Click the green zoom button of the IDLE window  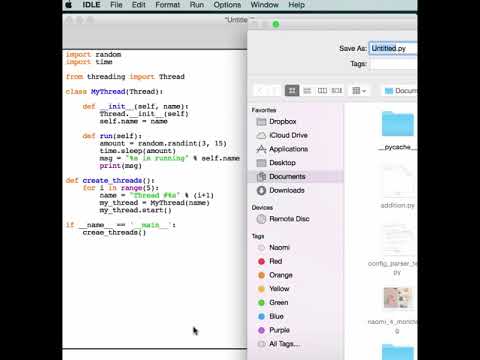[276, 24]
